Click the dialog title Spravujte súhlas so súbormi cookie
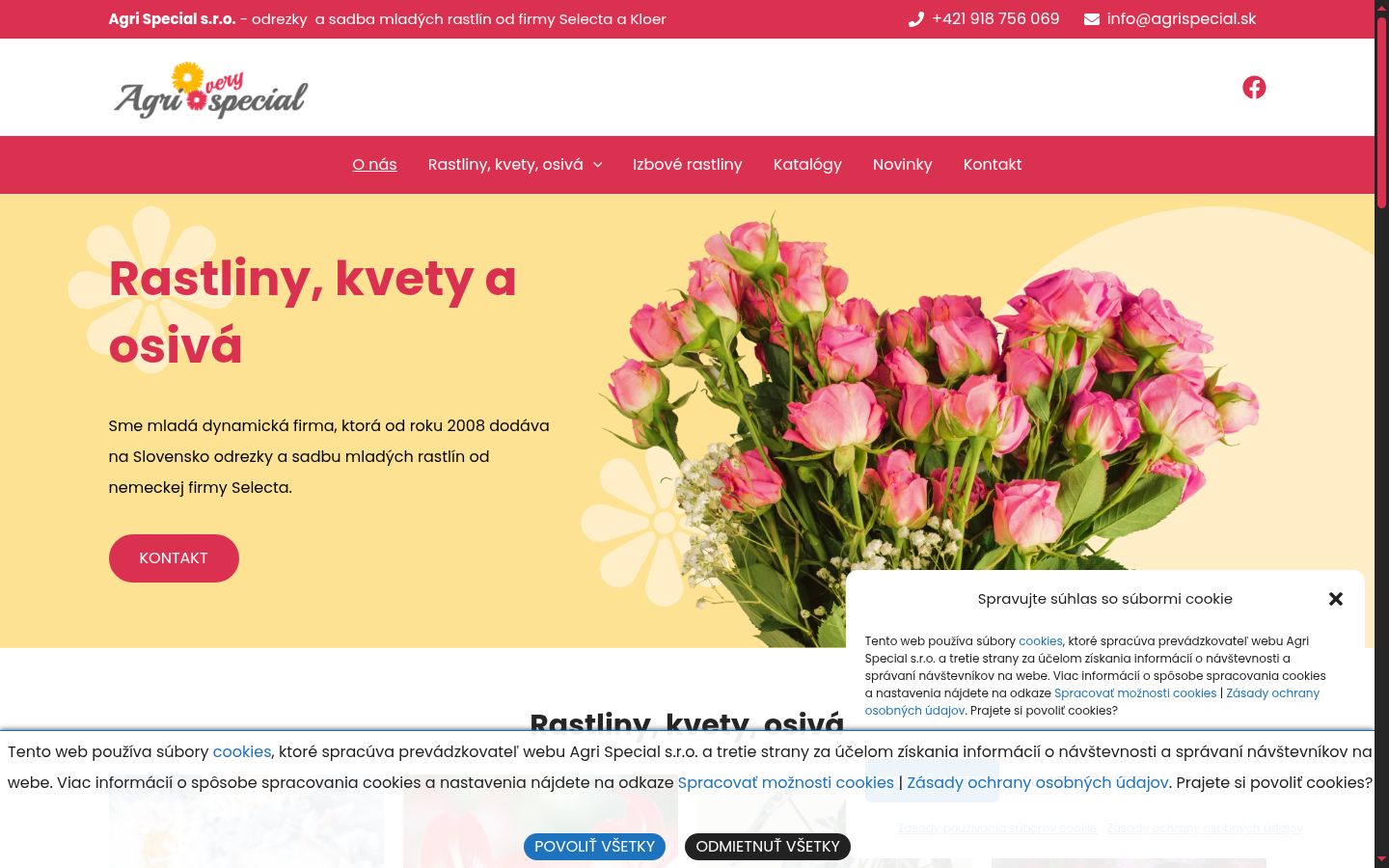 point(1105,599)
